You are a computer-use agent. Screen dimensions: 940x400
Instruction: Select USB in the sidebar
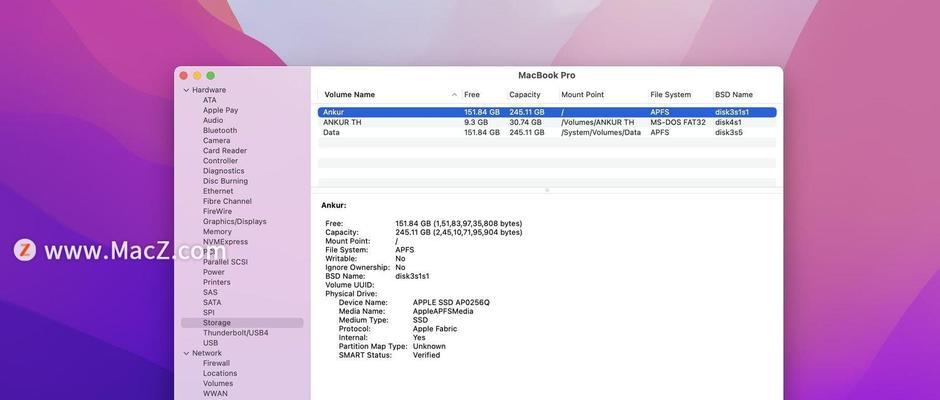(x=210, y=343)
